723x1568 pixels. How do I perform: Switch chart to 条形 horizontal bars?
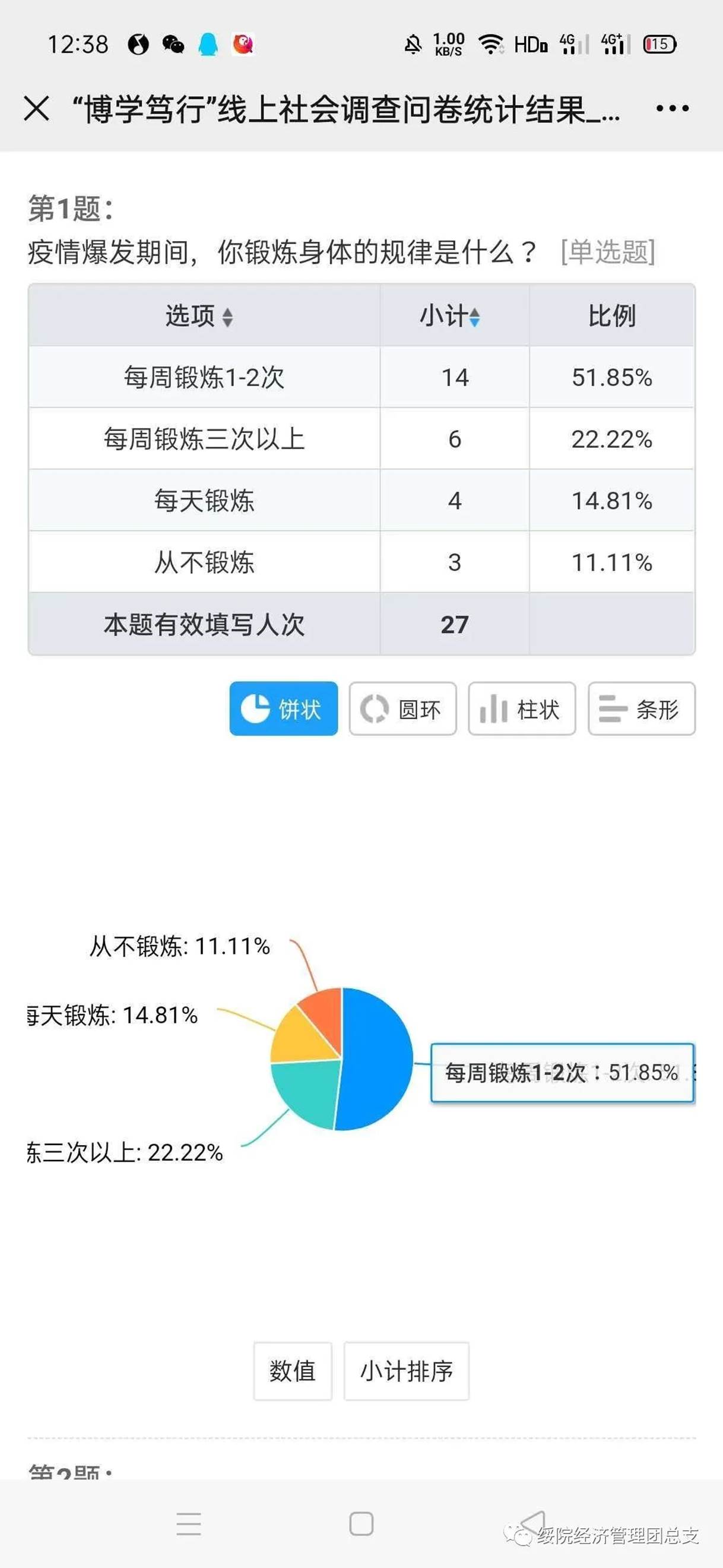pos(641,709)
